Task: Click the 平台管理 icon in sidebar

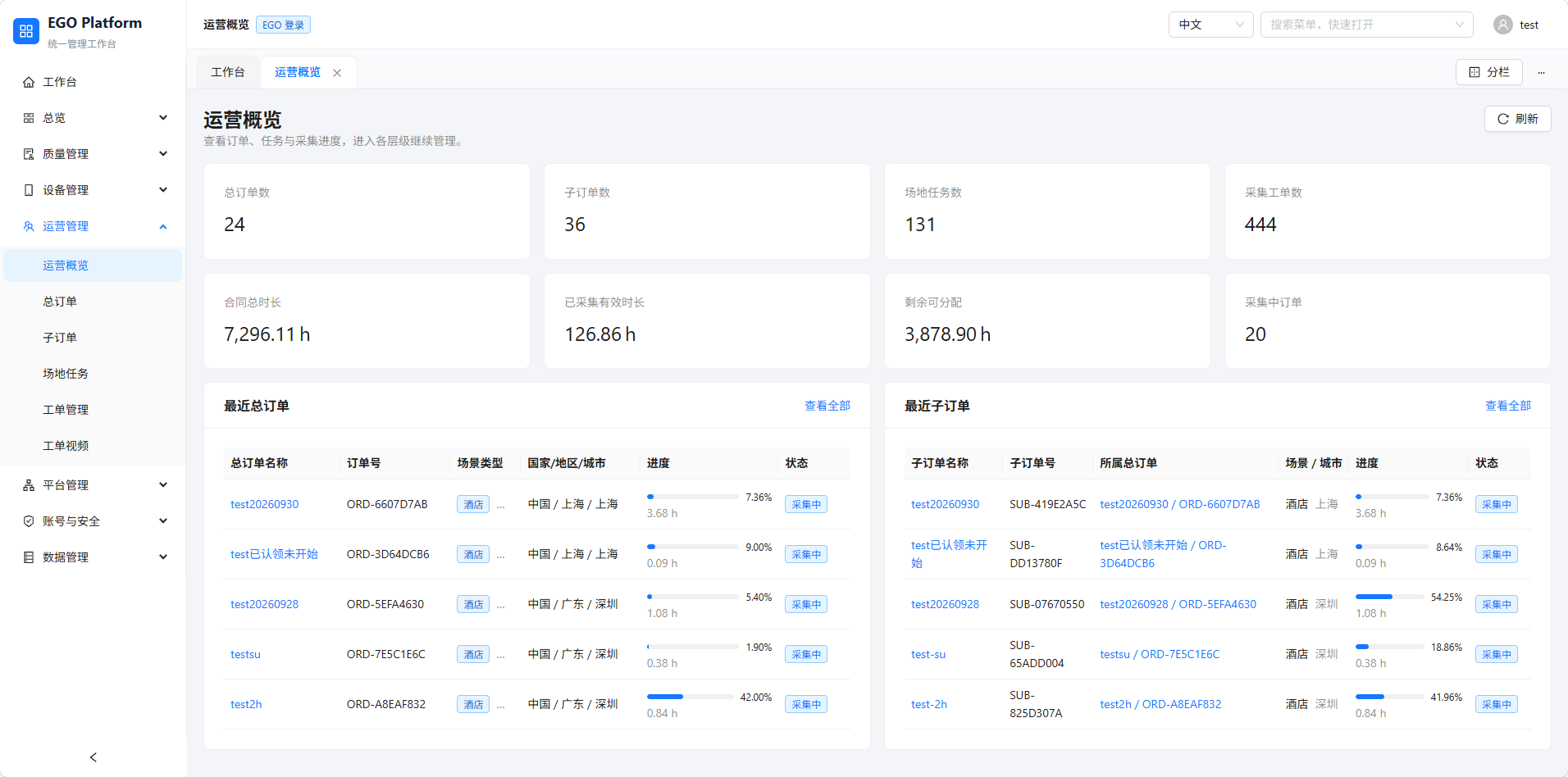Action: [x=29, y=485]
